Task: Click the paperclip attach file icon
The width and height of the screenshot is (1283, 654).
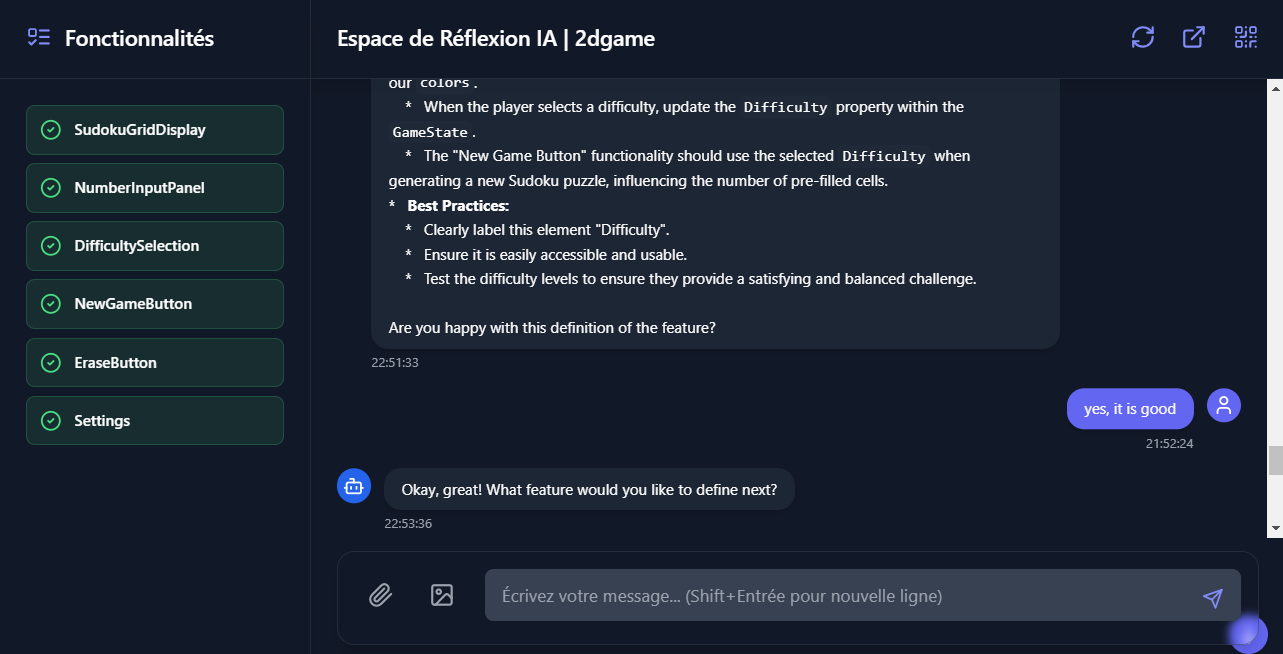Action: click(380, 595)
